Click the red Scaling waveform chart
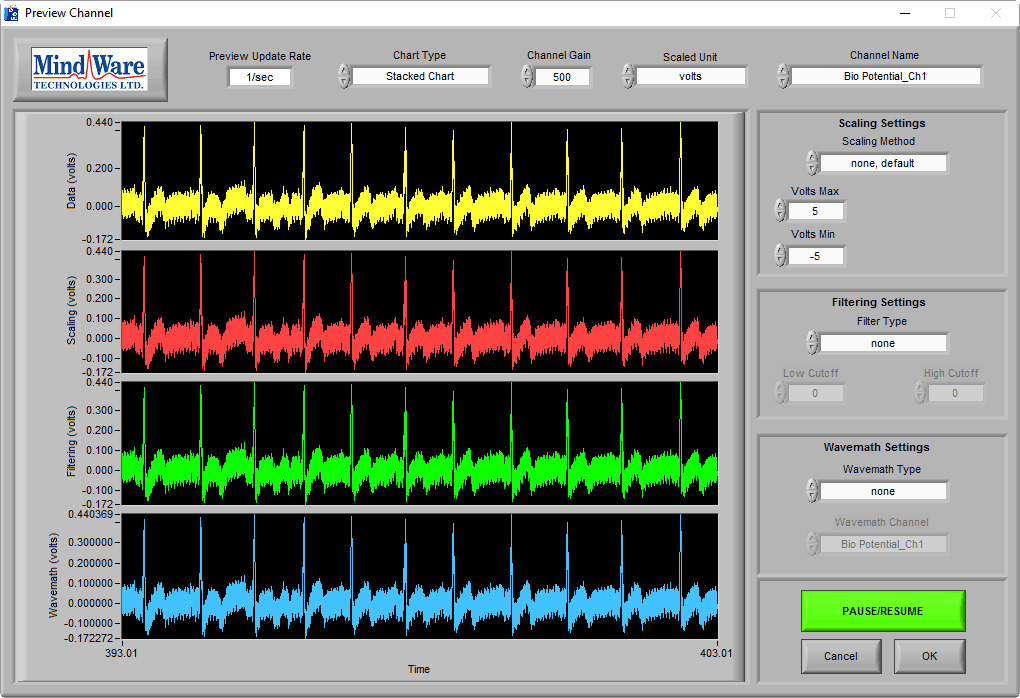The width and height of the screenshot is (1020, 698). click(x=420, y=312)
